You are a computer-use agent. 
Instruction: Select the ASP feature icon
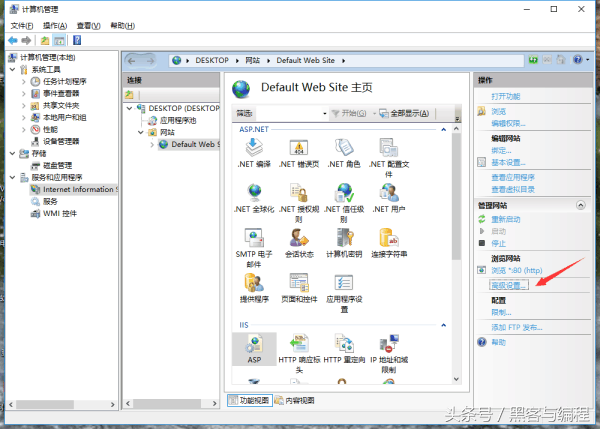pos(254,345)
